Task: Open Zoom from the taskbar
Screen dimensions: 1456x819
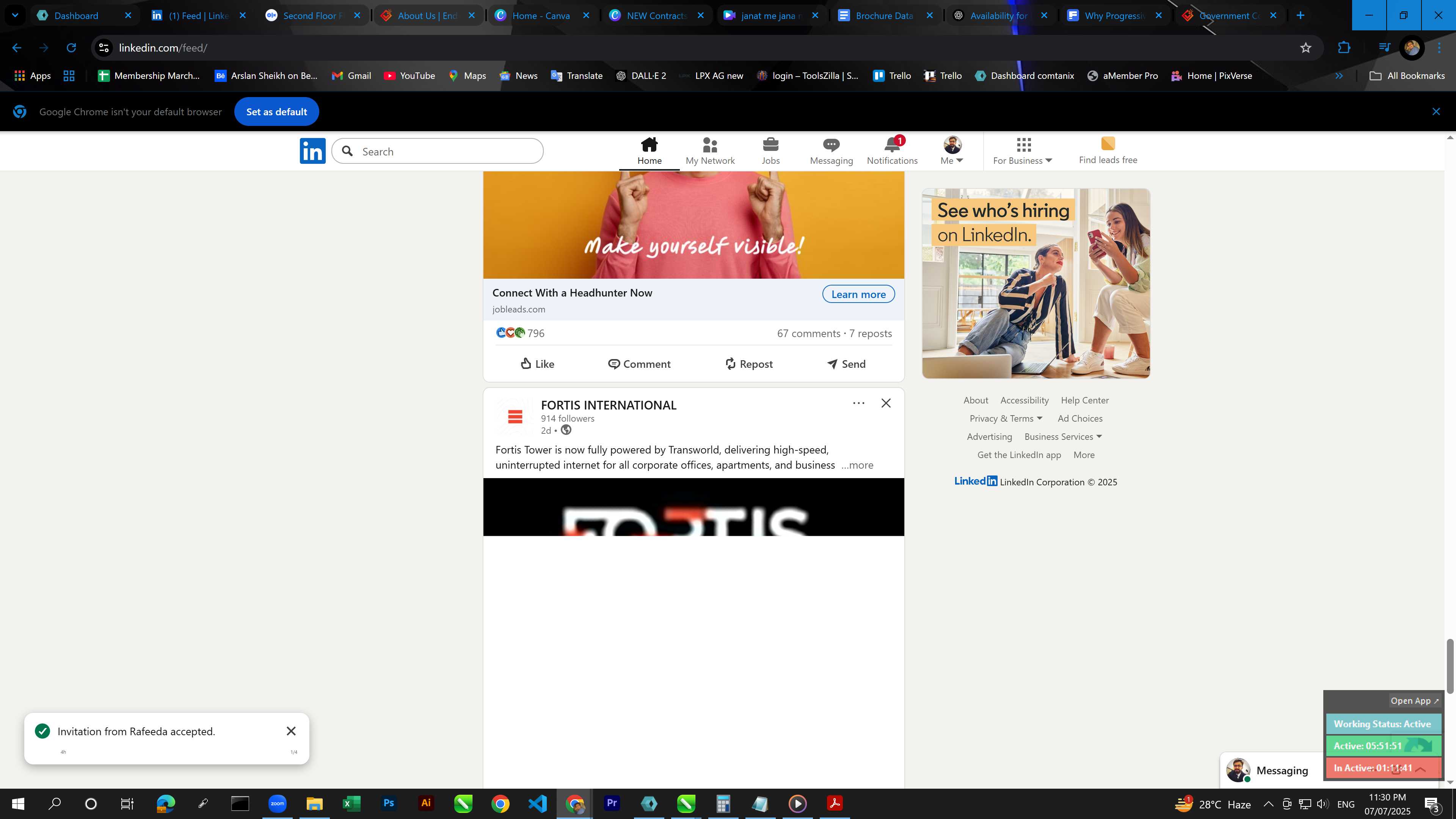Action: point(277,803)
